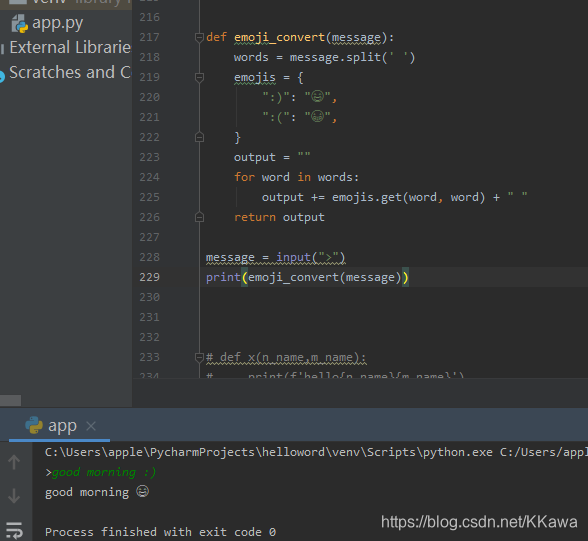This screenshot has height=541, width=588.
Task: Open Scratches and Consoles node
Action: click(x=70, y=72)
